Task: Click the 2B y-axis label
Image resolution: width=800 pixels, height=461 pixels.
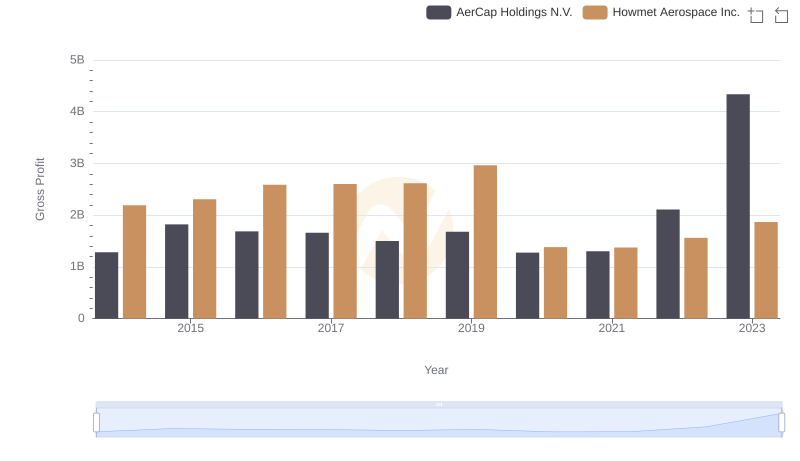Action: click(x=77, y=215)
